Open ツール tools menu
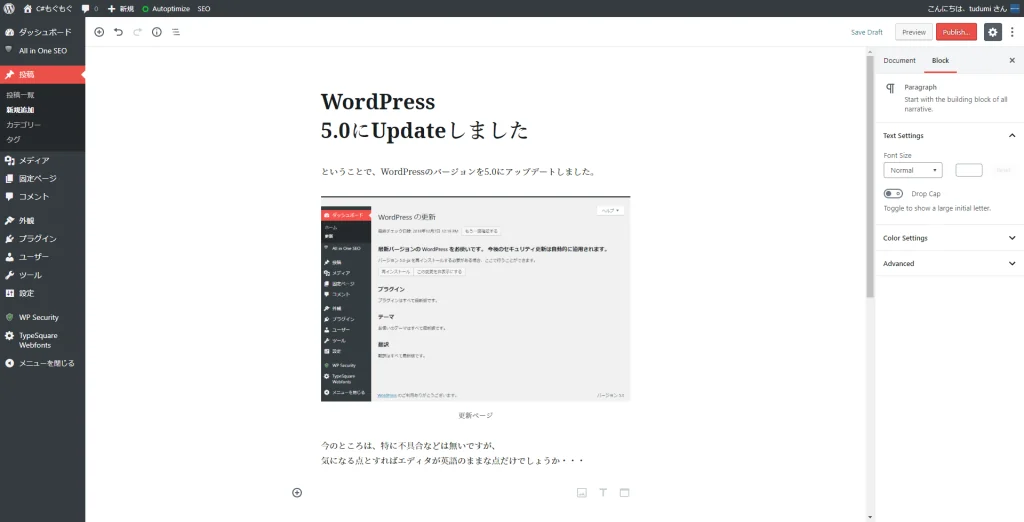Image resolution: width=1024 pixels, height=522 pixels. (42, 275)
